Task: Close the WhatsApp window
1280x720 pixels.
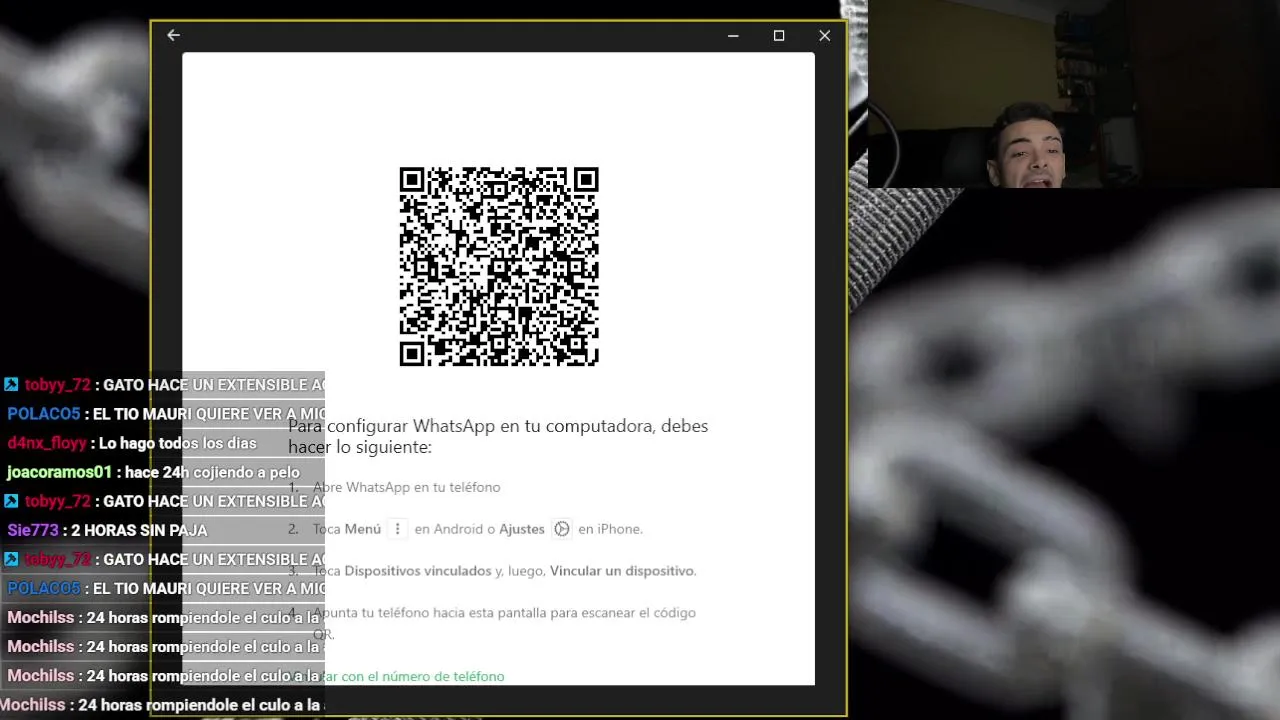Action: 824,35
